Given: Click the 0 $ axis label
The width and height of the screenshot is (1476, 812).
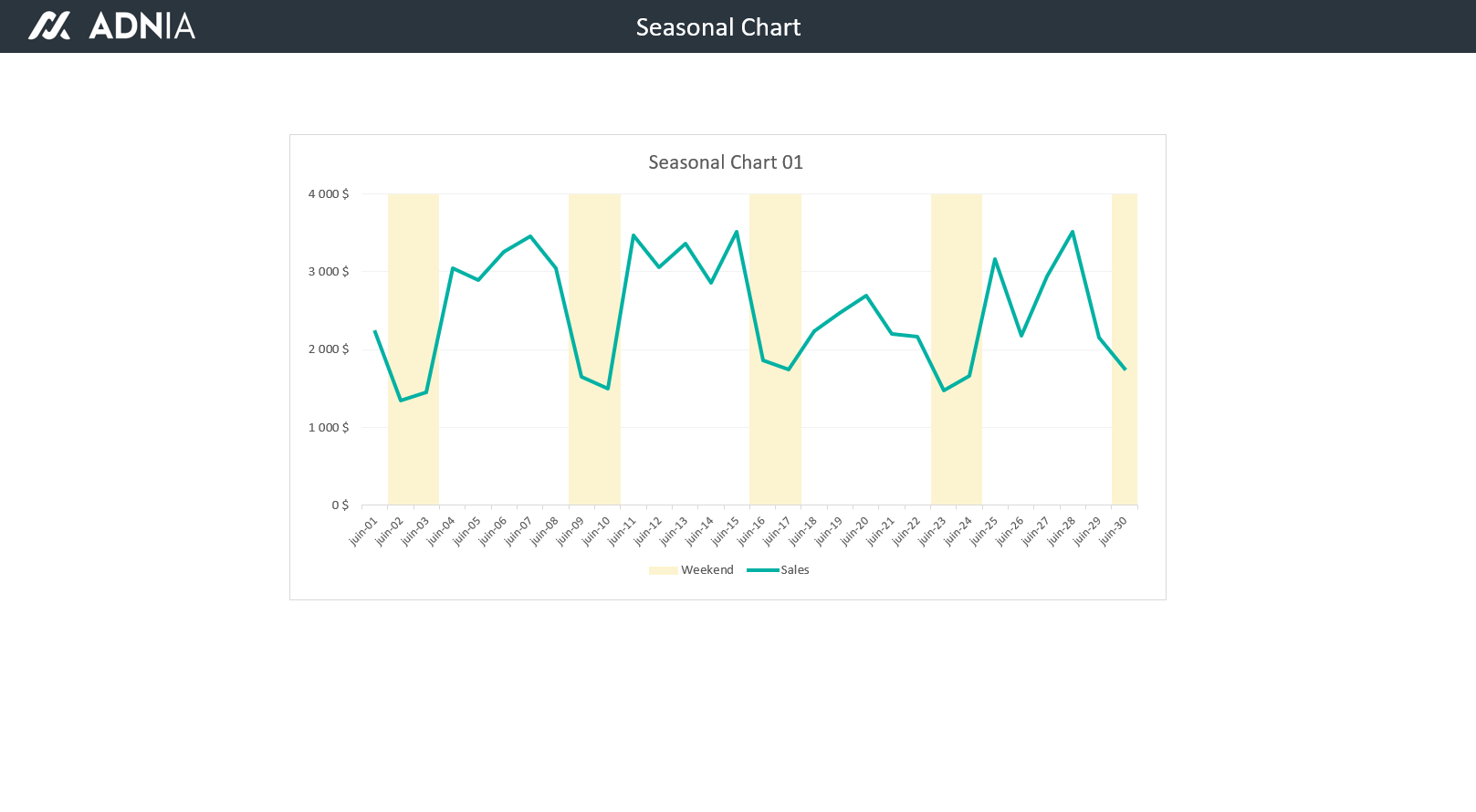Looking at the screenshot, I should pyautogui.click(x=340, y=505).
